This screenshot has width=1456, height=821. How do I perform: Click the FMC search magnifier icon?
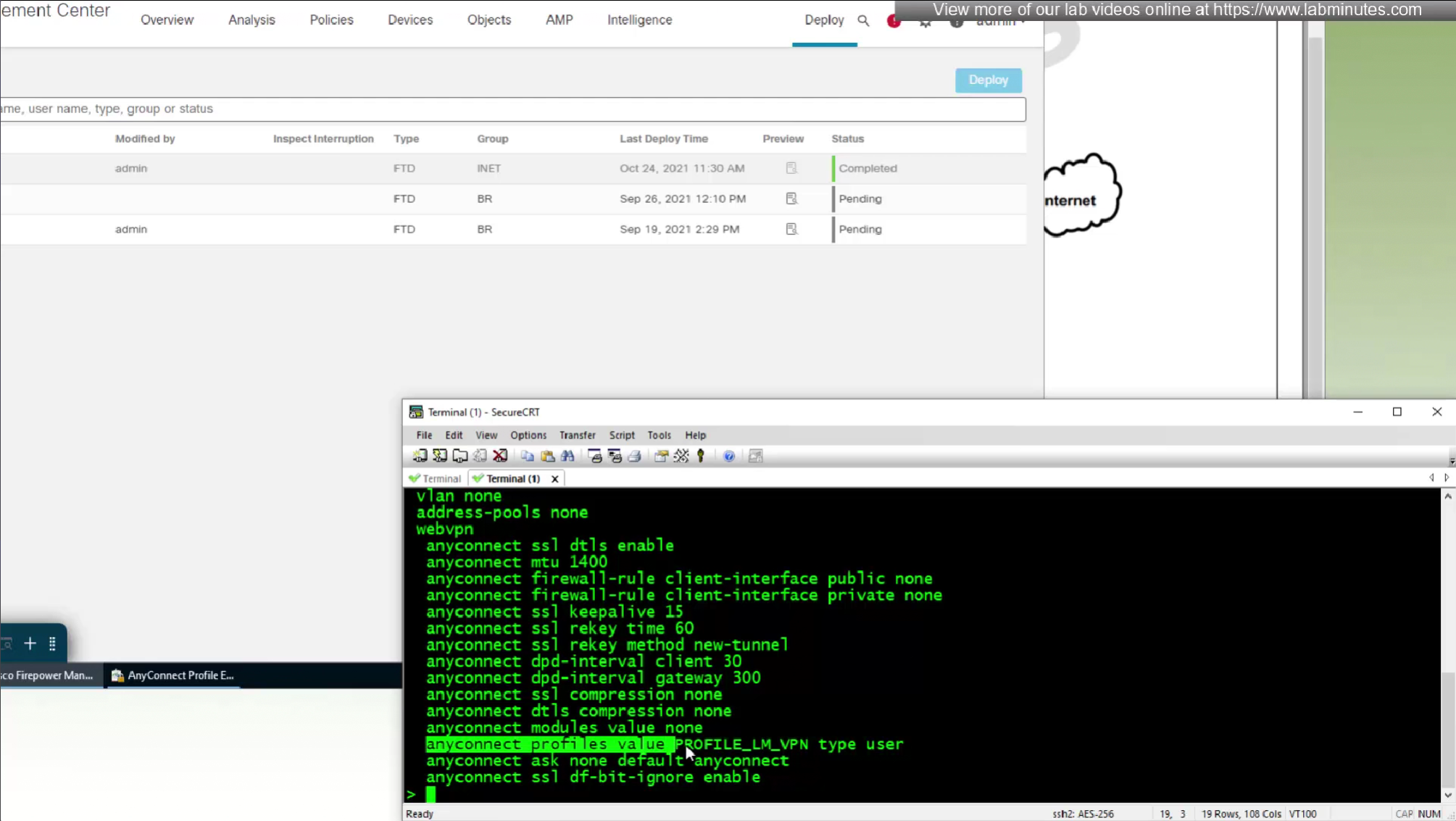[862, 20]
